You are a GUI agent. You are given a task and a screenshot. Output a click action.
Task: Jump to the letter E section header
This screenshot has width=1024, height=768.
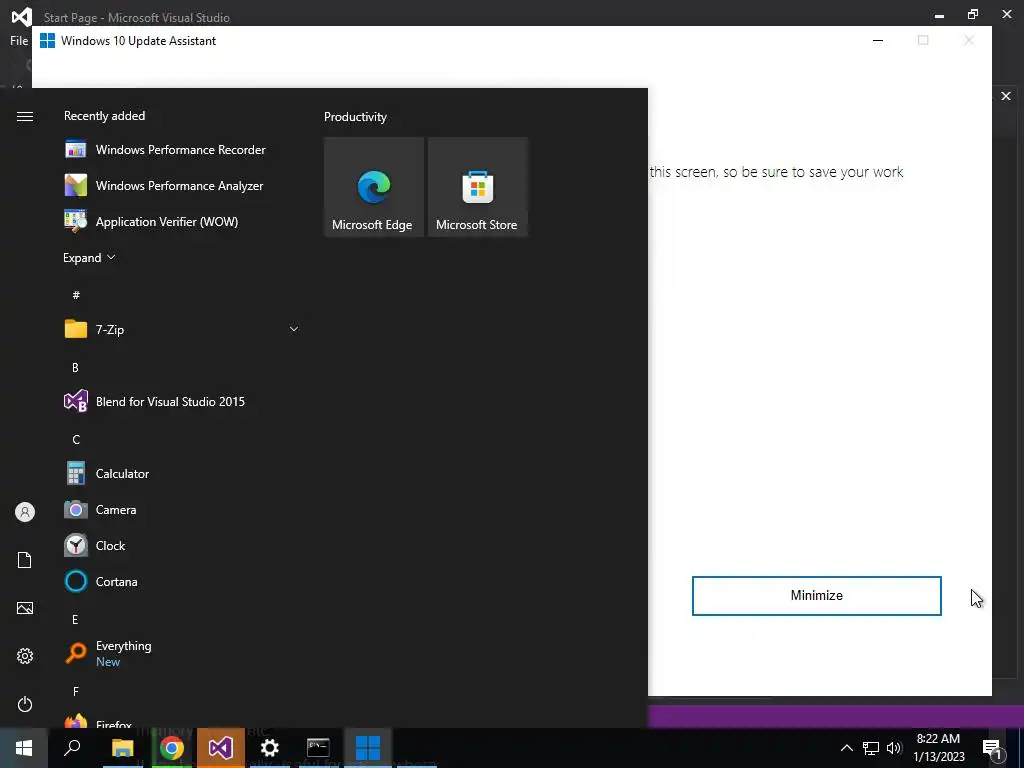[75, 619]
